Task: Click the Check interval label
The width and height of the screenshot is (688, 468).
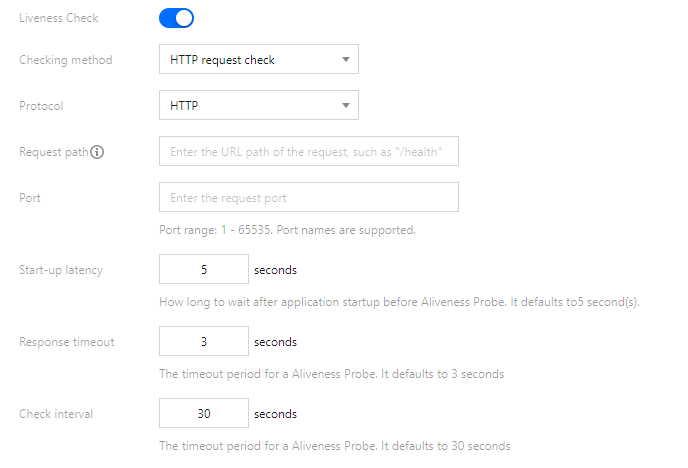Action: [x=59, y=413]
